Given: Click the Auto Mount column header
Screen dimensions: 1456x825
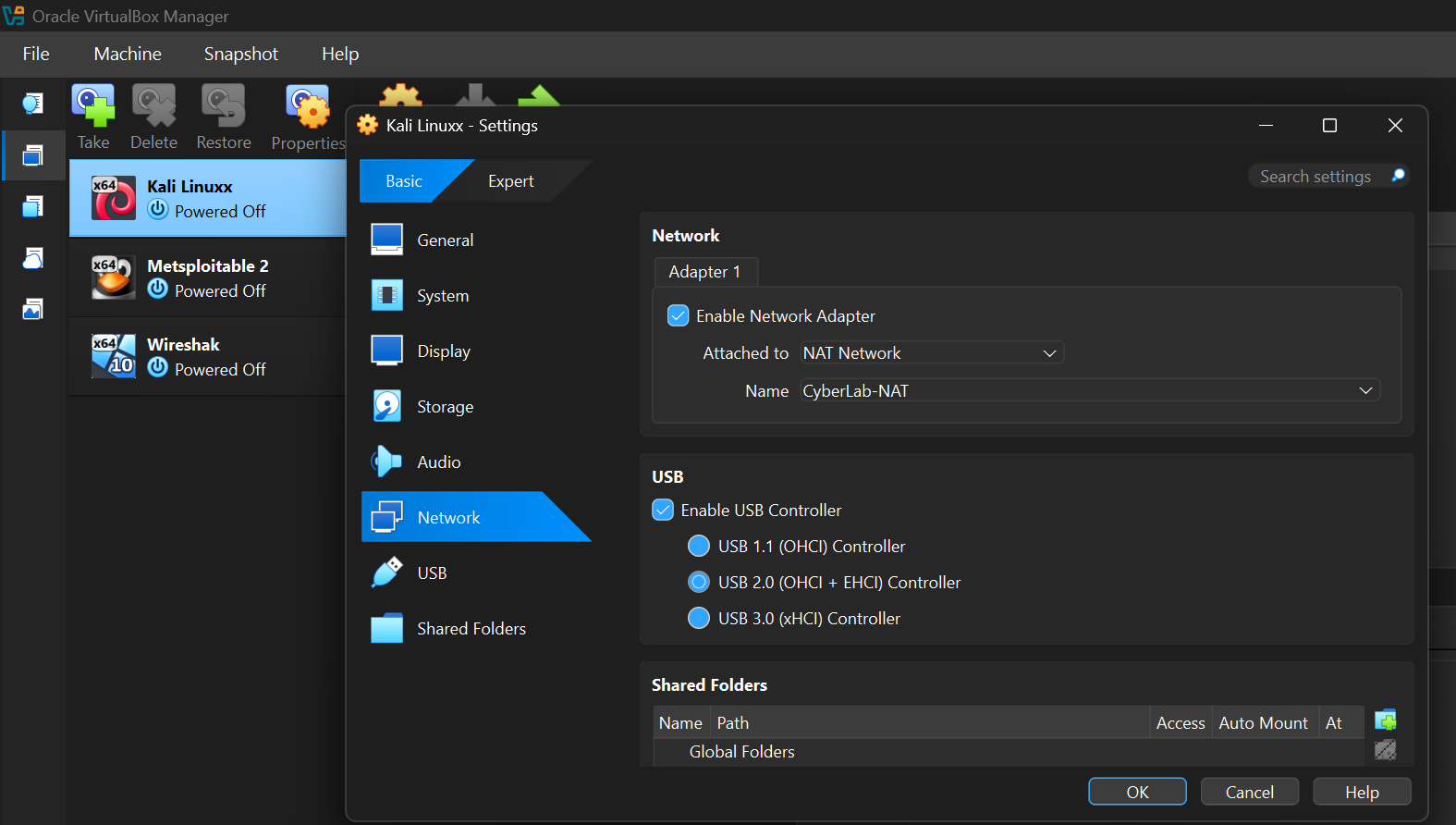Looking at the screenshot, I should pyautogui.click(x=1264, y=722).
